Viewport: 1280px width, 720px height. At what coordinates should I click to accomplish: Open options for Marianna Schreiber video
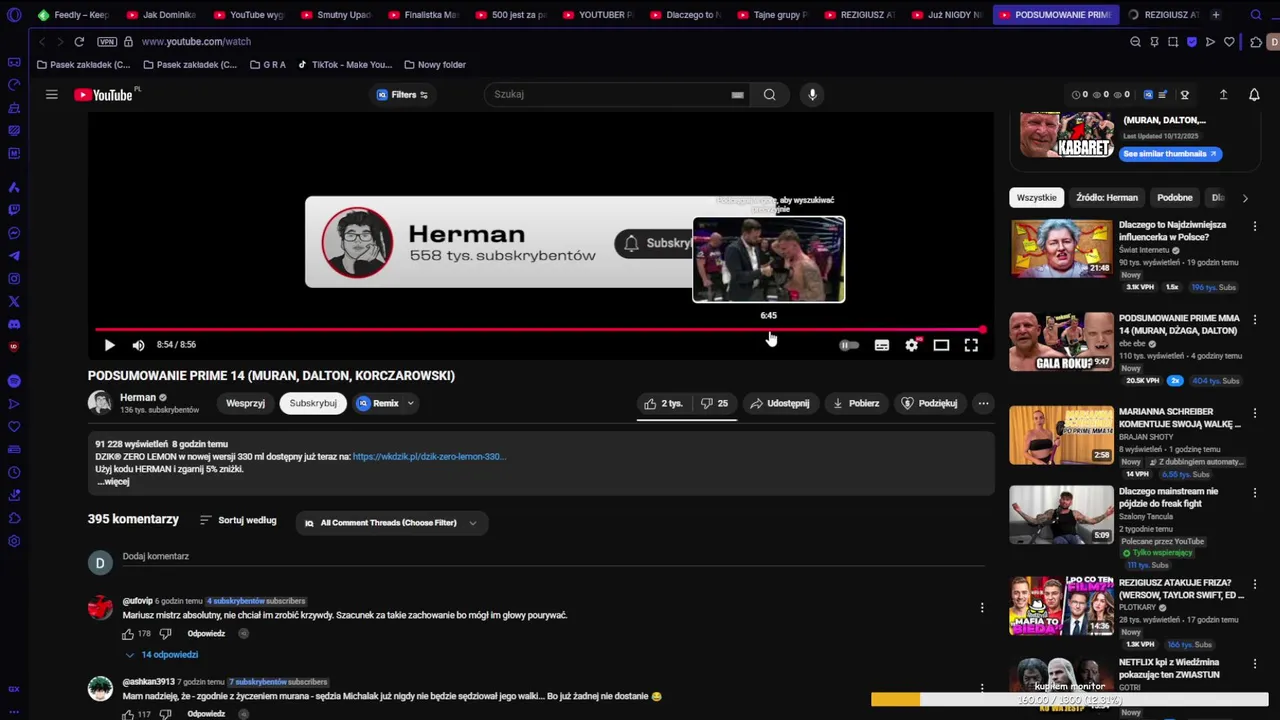coord(1255,413)
